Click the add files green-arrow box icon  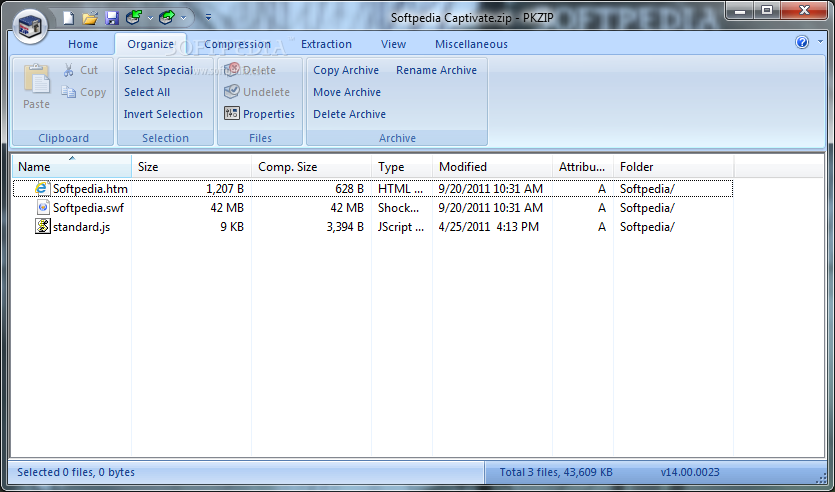click(x=134, y=18)
